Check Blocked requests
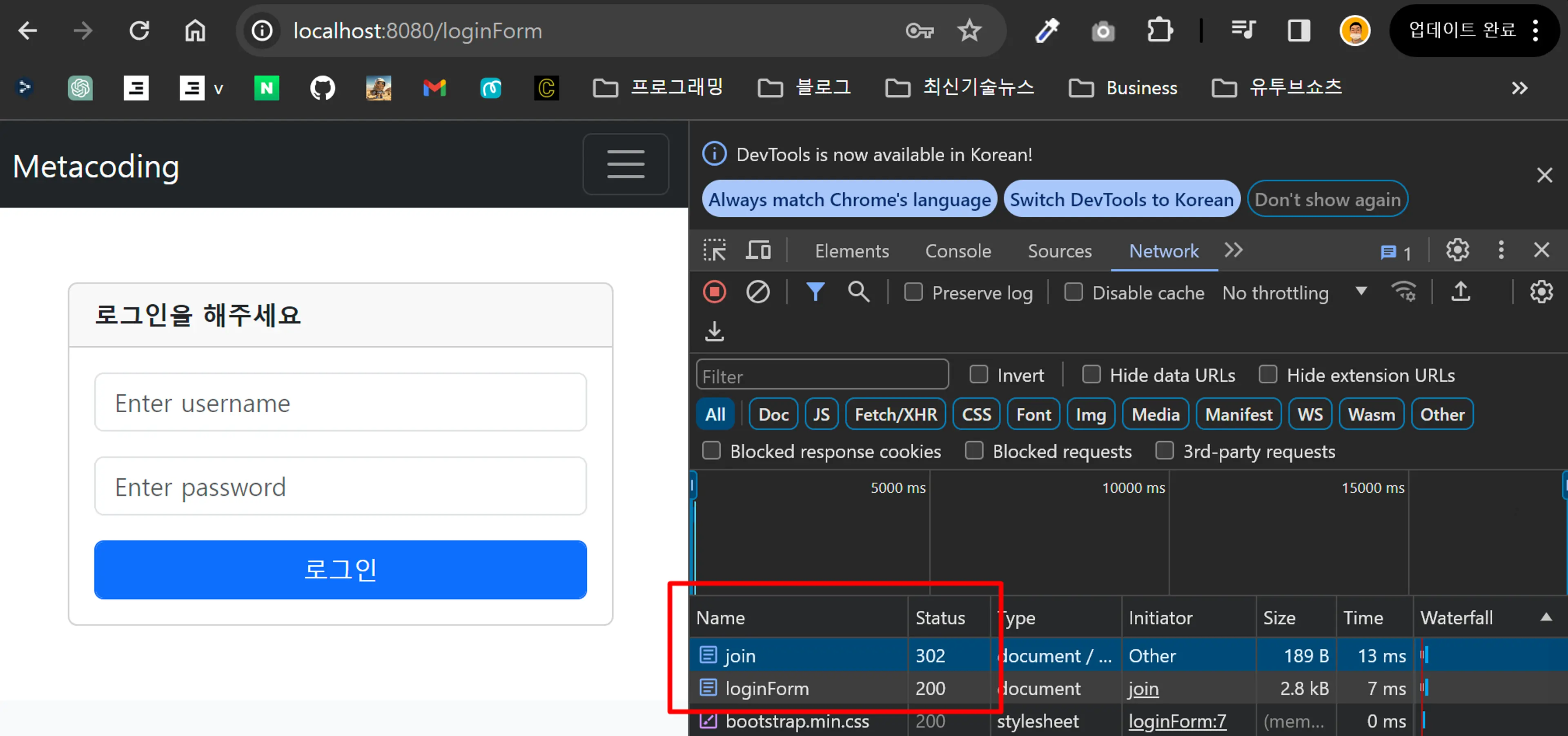 pyautogui.click(x=974, y=450)
